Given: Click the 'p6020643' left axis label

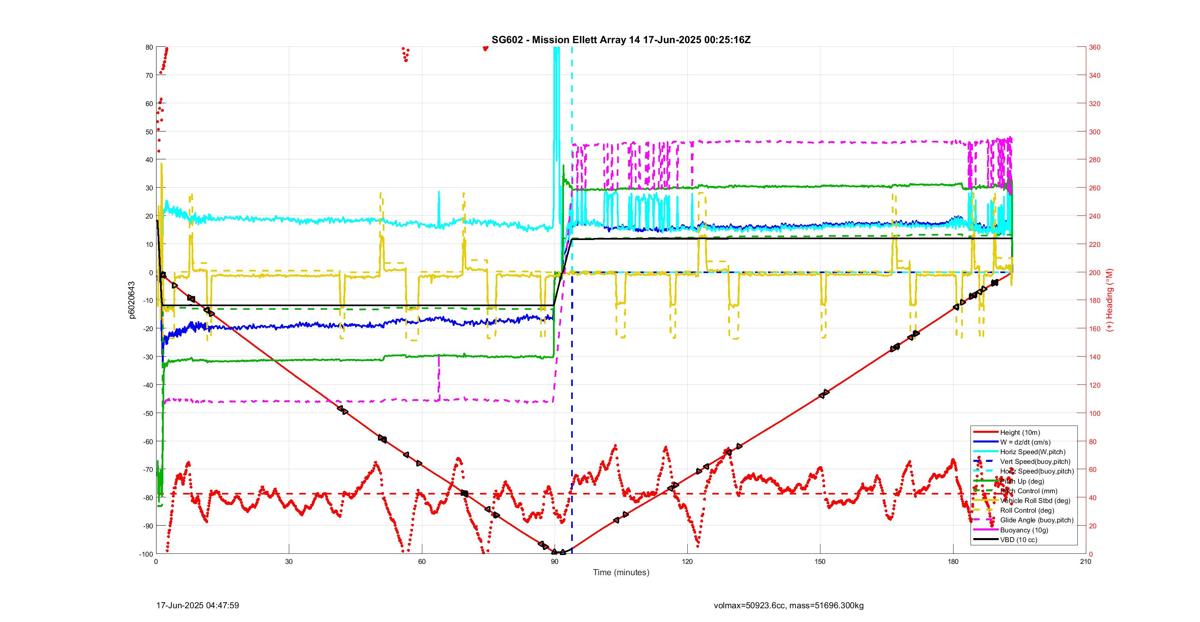Looking at the screenshot, I should 131,300.
